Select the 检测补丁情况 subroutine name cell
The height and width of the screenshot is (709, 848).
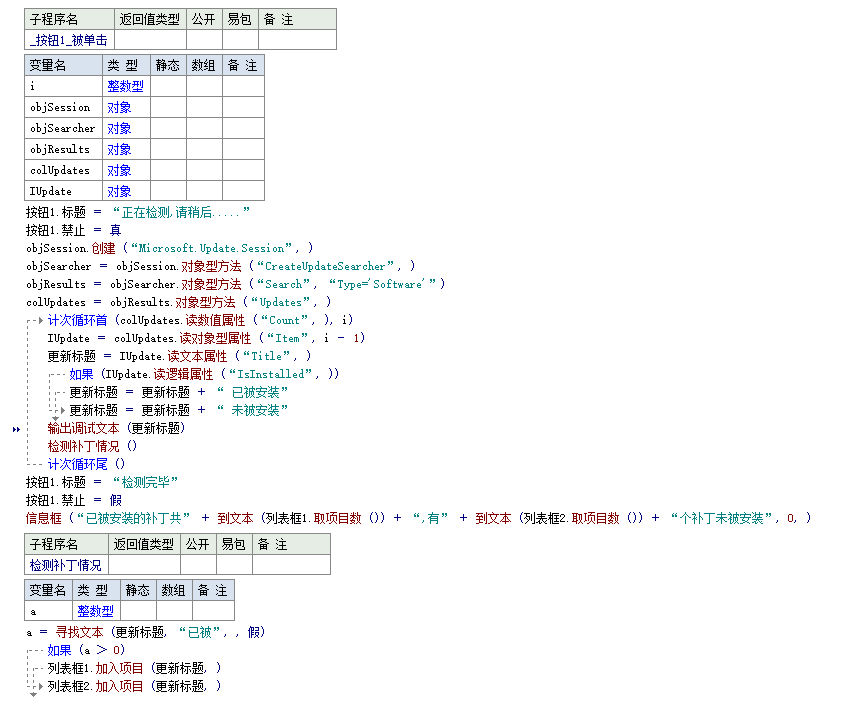(x=66, y=565)
